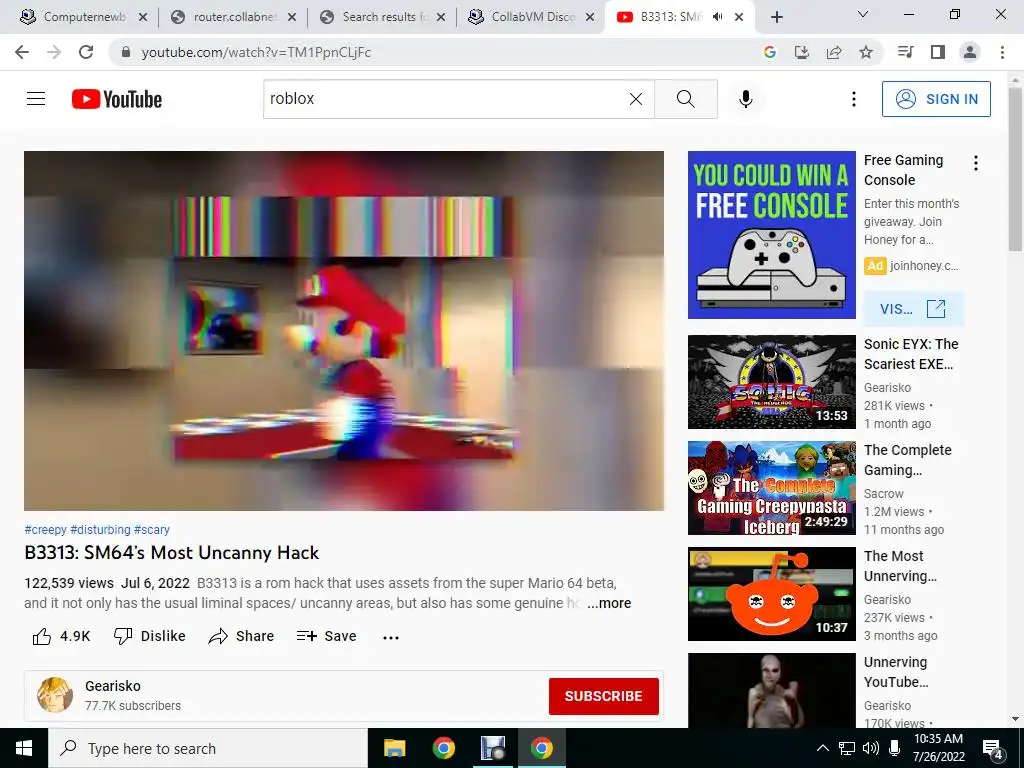Screen dimensions: 1024x768
Task: Open the Chrome profile avatar
Action: (970, 52)
